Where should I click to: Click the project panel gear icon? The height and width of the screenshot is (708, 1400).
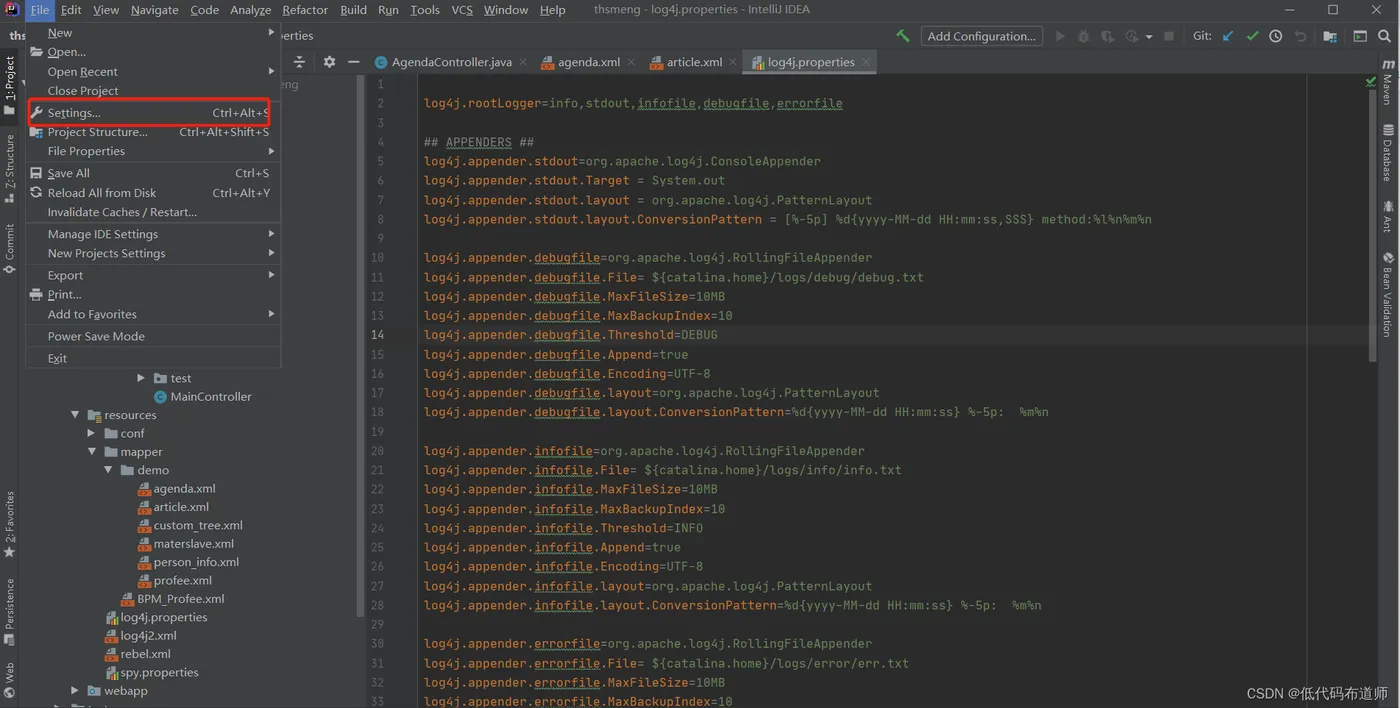tap(329, 62)
